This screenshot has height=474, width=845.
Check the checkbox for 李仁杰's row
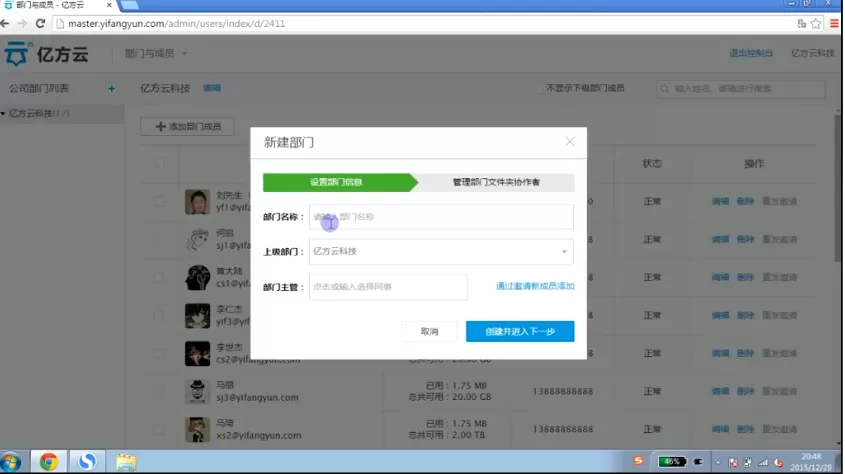[159, 316]
